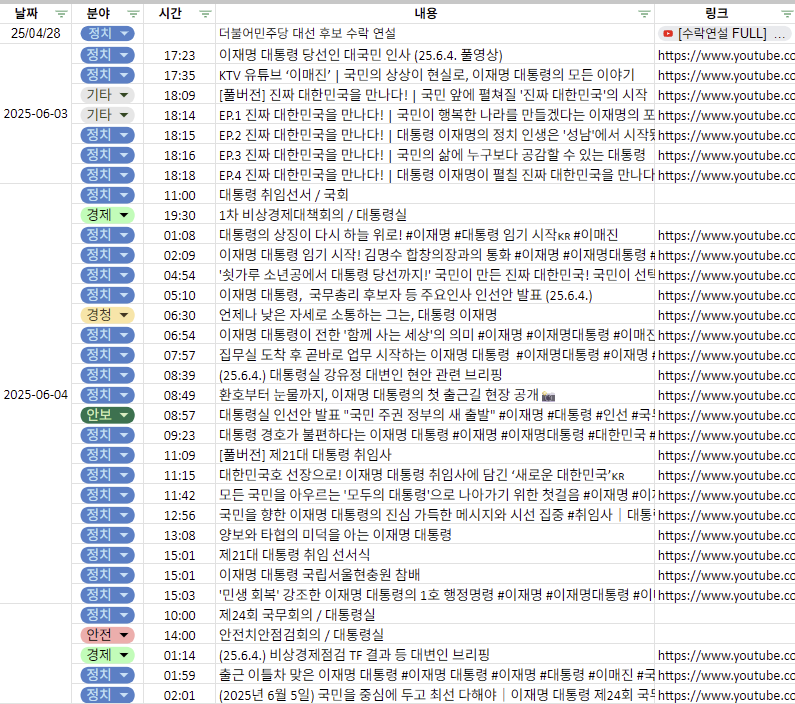
Task: Click the filter icon on 시간 header
Action: 205,14
